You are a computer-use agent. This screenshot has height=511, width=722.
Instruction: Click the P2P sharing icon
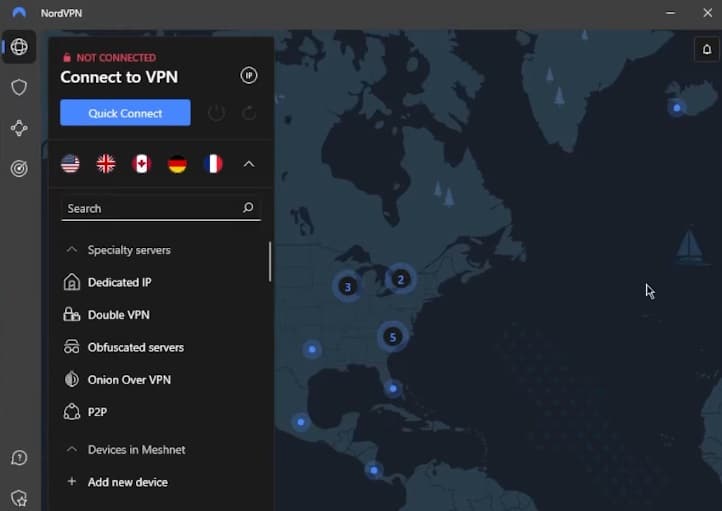pyautogui.click(x=71, y=412)
